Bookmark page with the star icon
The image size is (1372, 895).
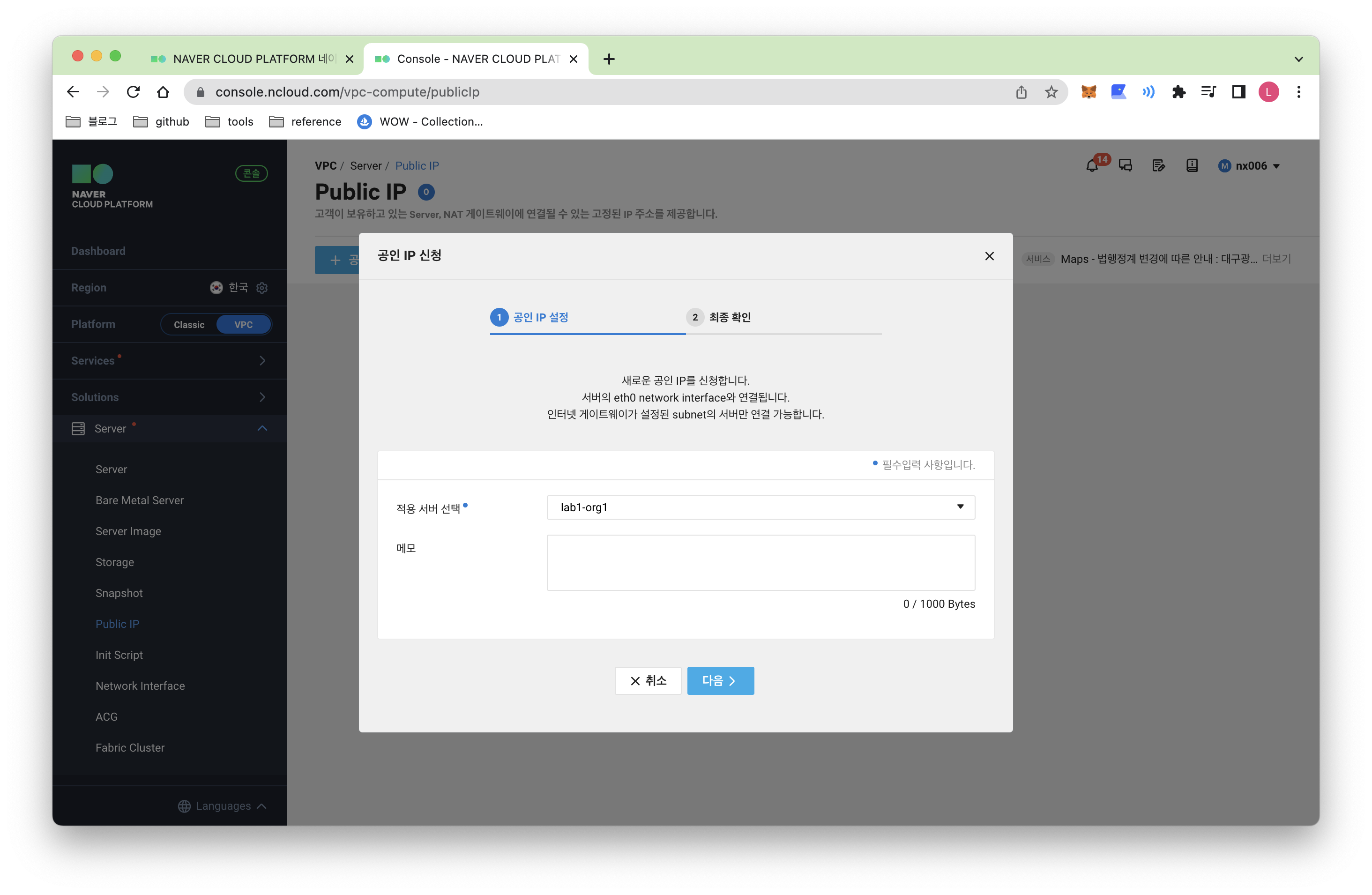[x=1051, y=92]
